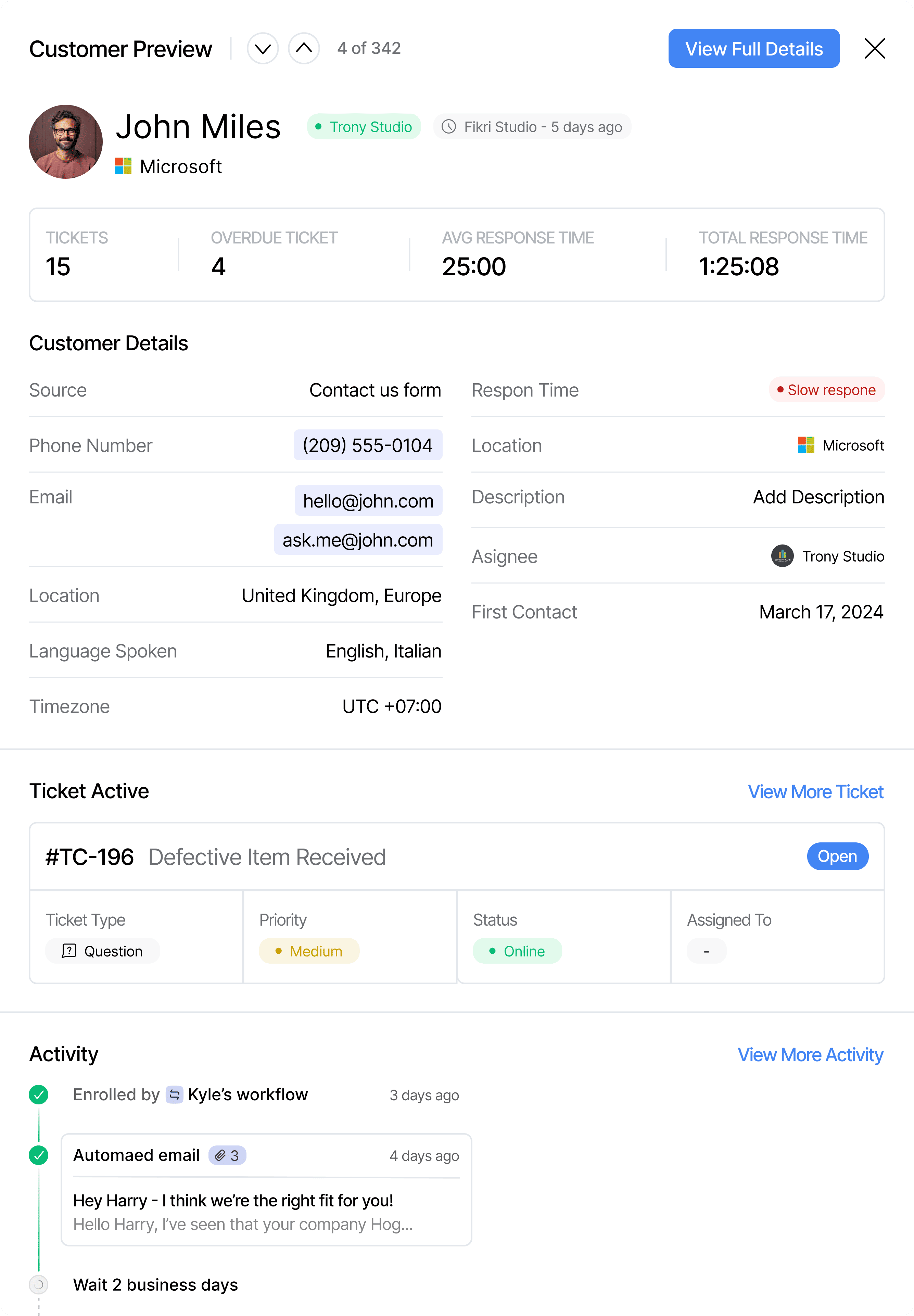This screenshot has width=914, height=1316.
Task: Go to previous customer with up chevron
Action: click(304, 49)
